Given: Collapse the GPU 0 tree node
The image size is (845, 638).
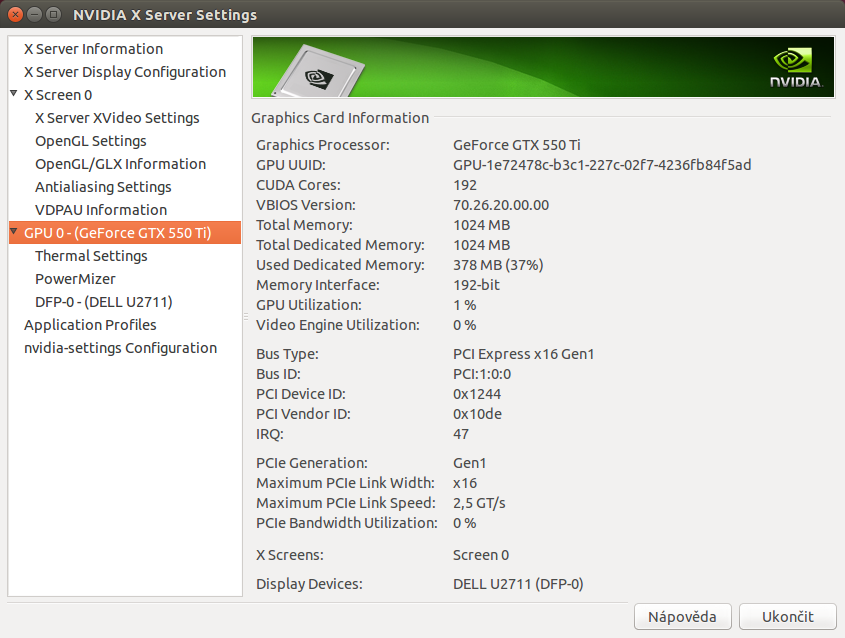Looking at the screenshot, I should 14,232.
